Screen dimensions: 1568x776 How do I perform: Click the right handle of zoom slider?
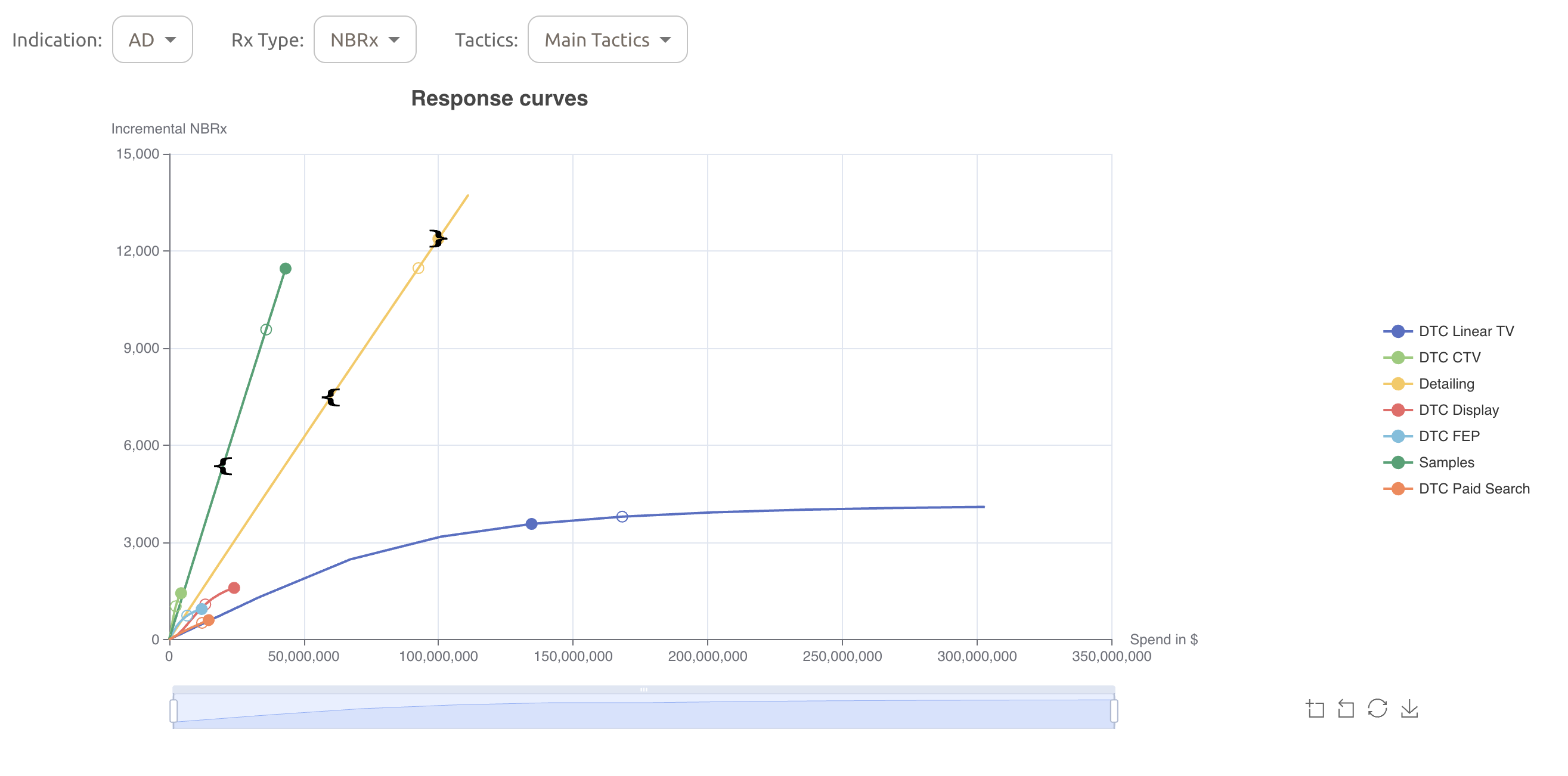(1114, 711)
